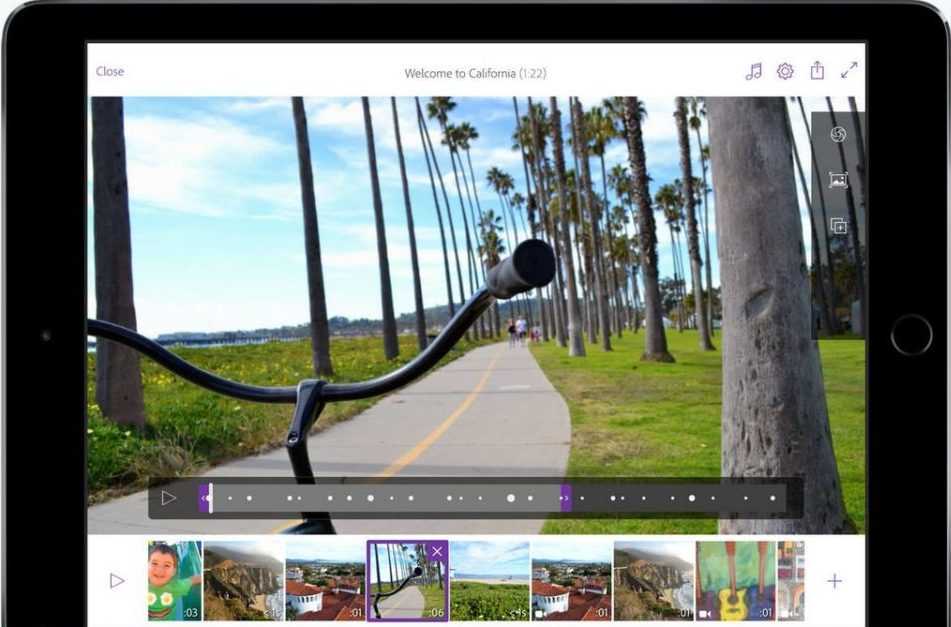Tap the image frame icon in side panel
The image size is (951, 627).
coord(838,180)
